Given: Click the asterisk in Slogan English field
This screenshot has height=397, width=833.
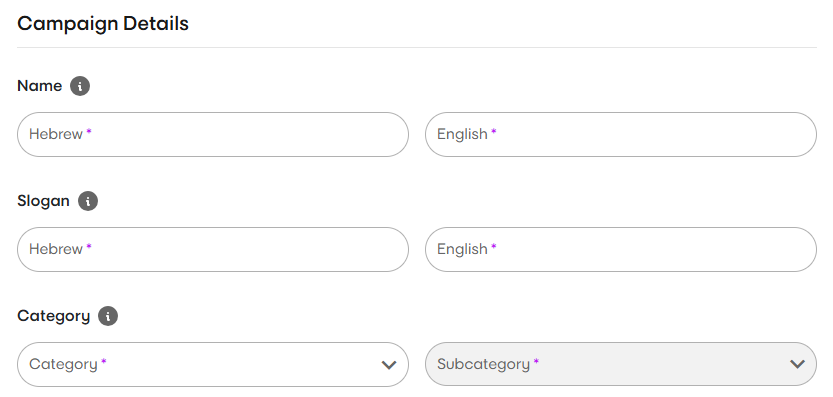Looking at the screenshot, I should coord(494,247).
